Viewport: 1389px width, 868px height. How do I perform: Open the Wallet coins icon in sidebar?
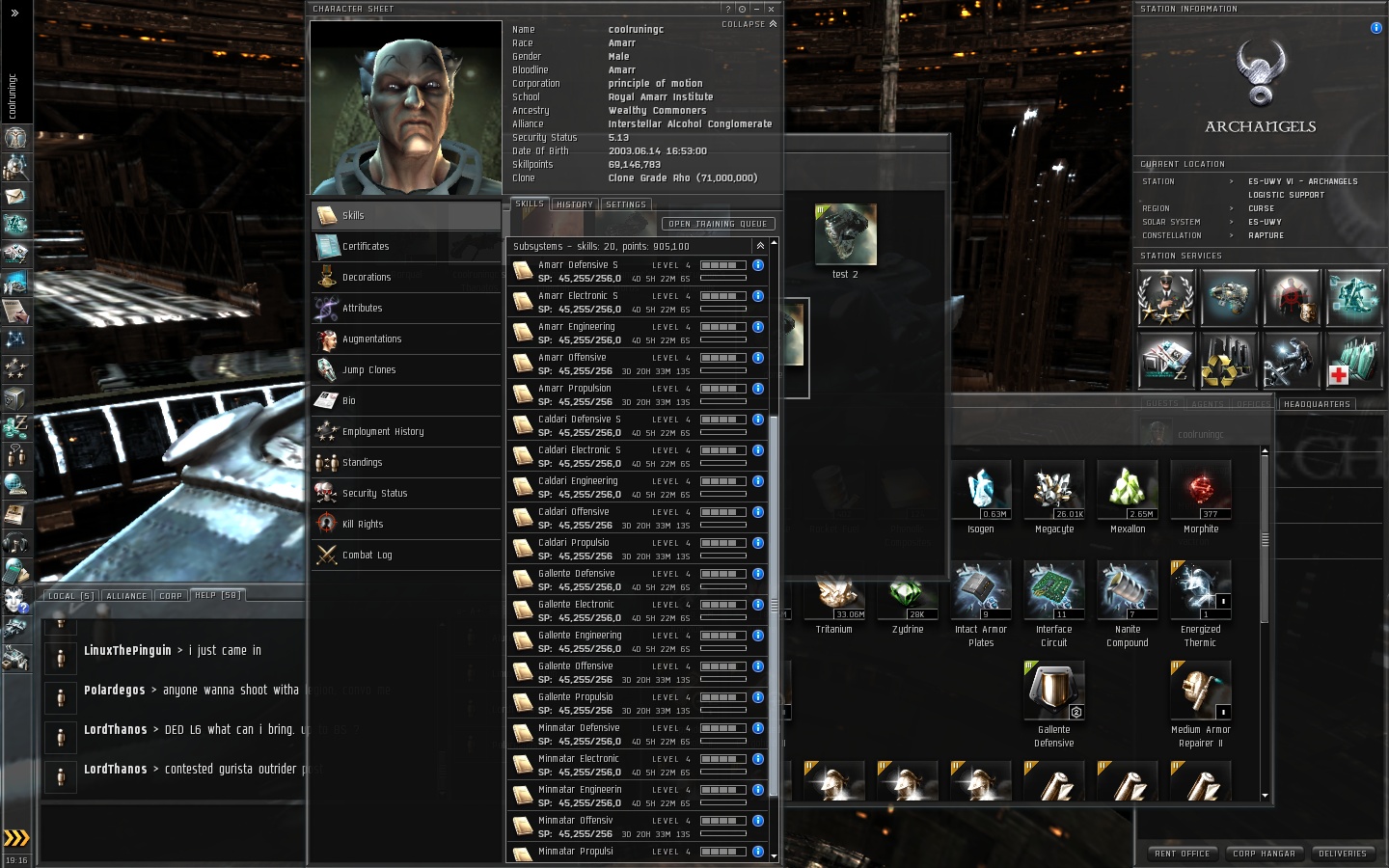pos(15,426)
